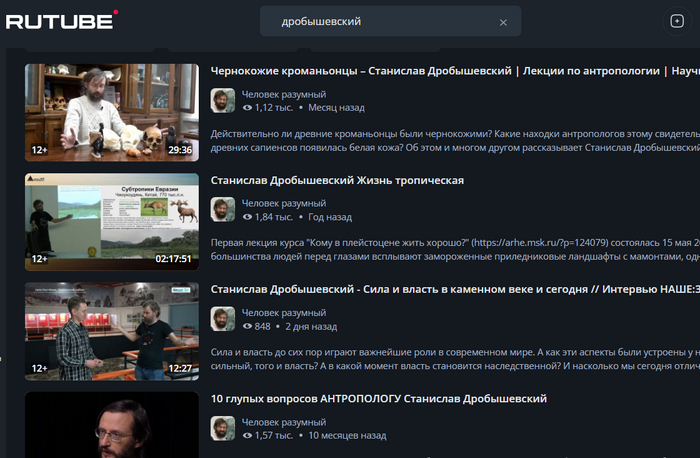Open Человек разумный channel under Сила и власть
The image size is (700, 458).
coord(284,312)
